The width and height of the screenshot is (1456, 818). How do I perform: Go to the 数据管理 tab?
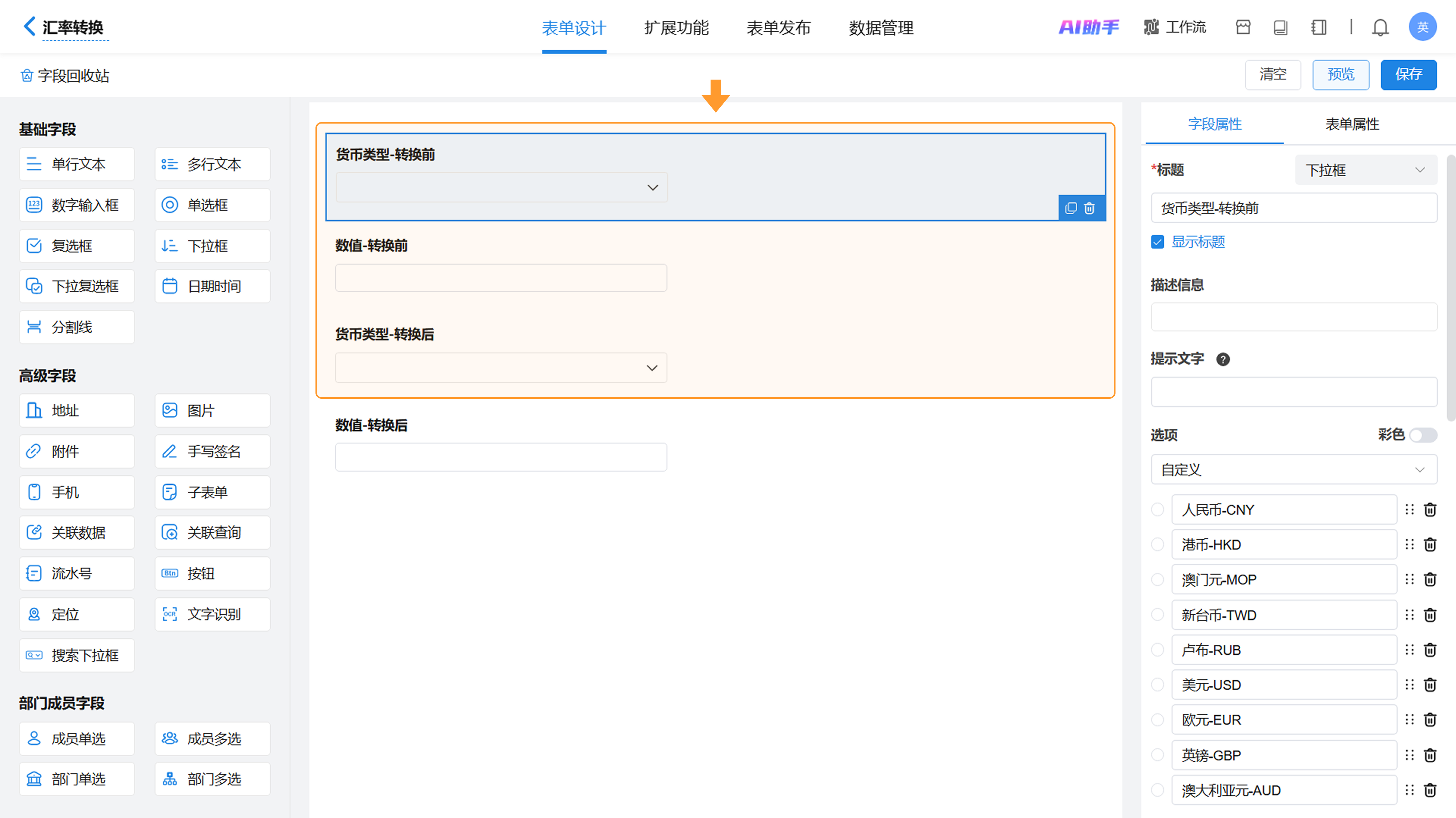(880, 27)
